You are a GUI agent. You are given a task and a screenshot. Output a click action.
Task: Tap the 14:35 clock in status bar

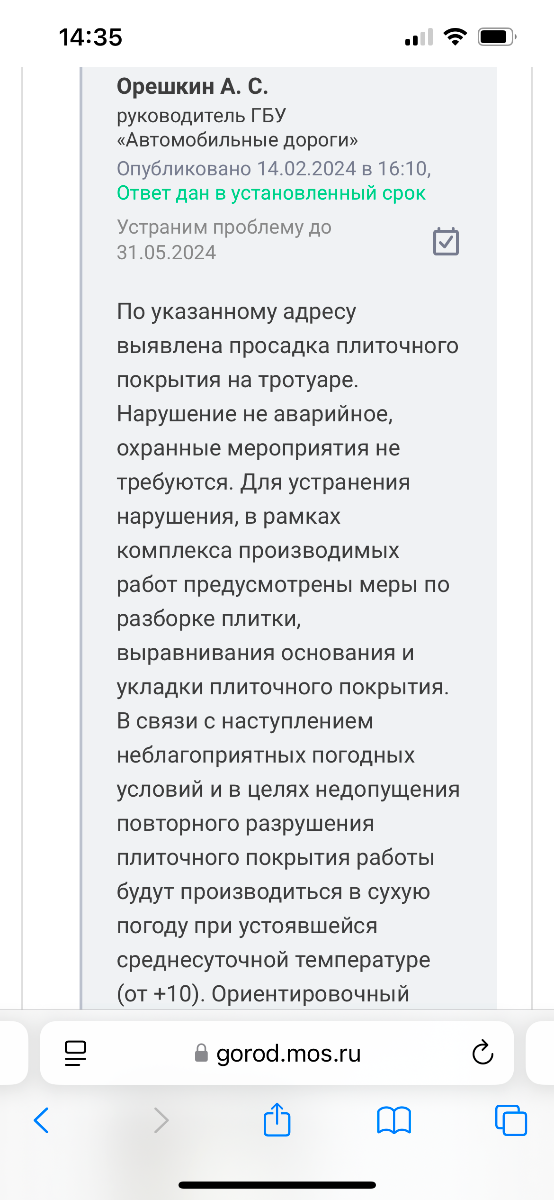(x=91, y=38)
